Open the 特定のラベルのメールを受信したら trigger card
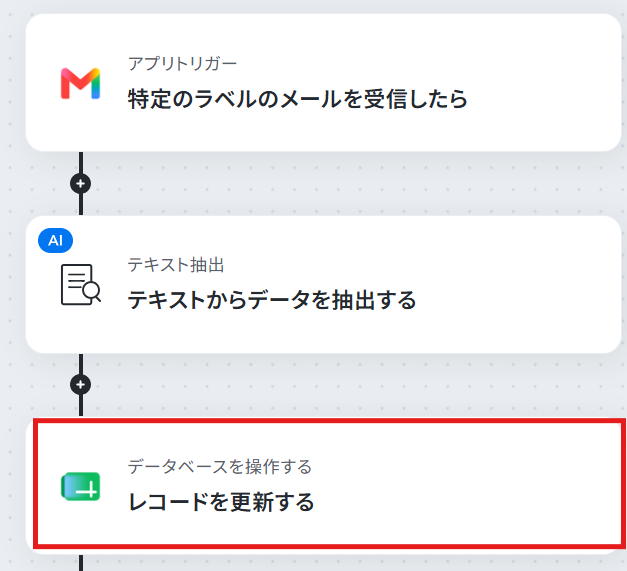The width and height of the screenshot is (627, 571). coord(323,83)
